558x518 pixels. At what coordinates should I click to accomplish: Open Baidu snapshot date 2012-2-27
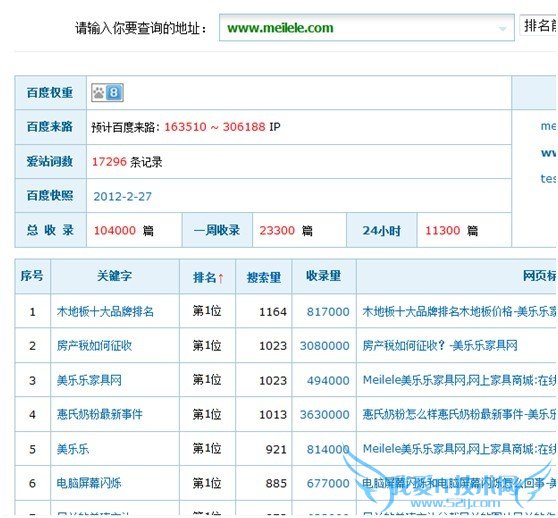[122, 196]
